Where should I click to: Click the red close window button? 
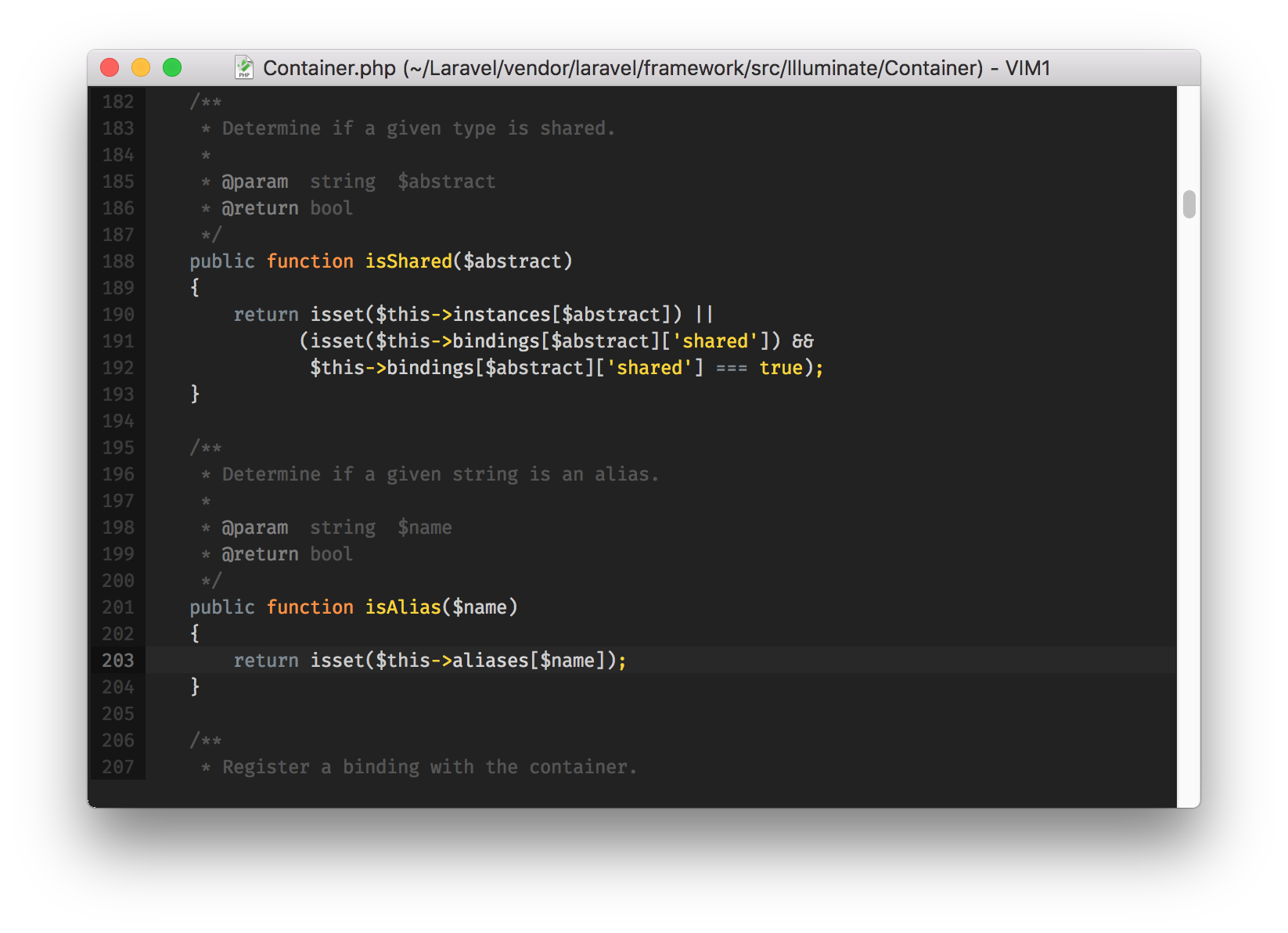(110, 68)
